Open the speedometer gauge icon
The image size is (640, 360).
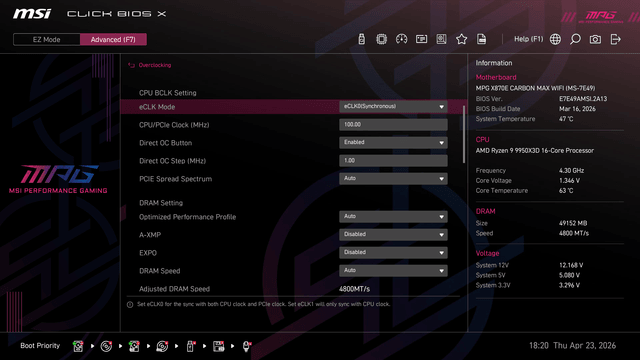(x=401, y=39)
